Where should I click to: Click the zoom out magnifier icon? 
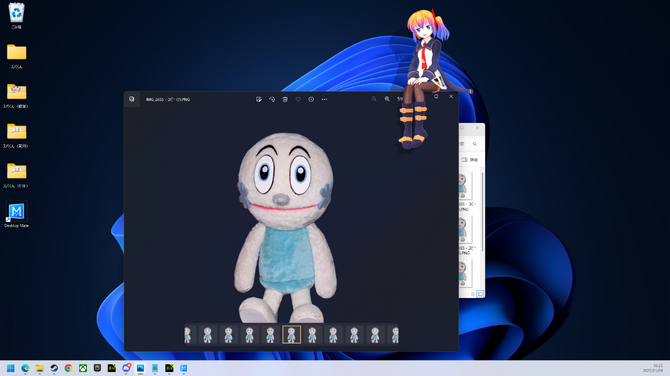[374, 99]
